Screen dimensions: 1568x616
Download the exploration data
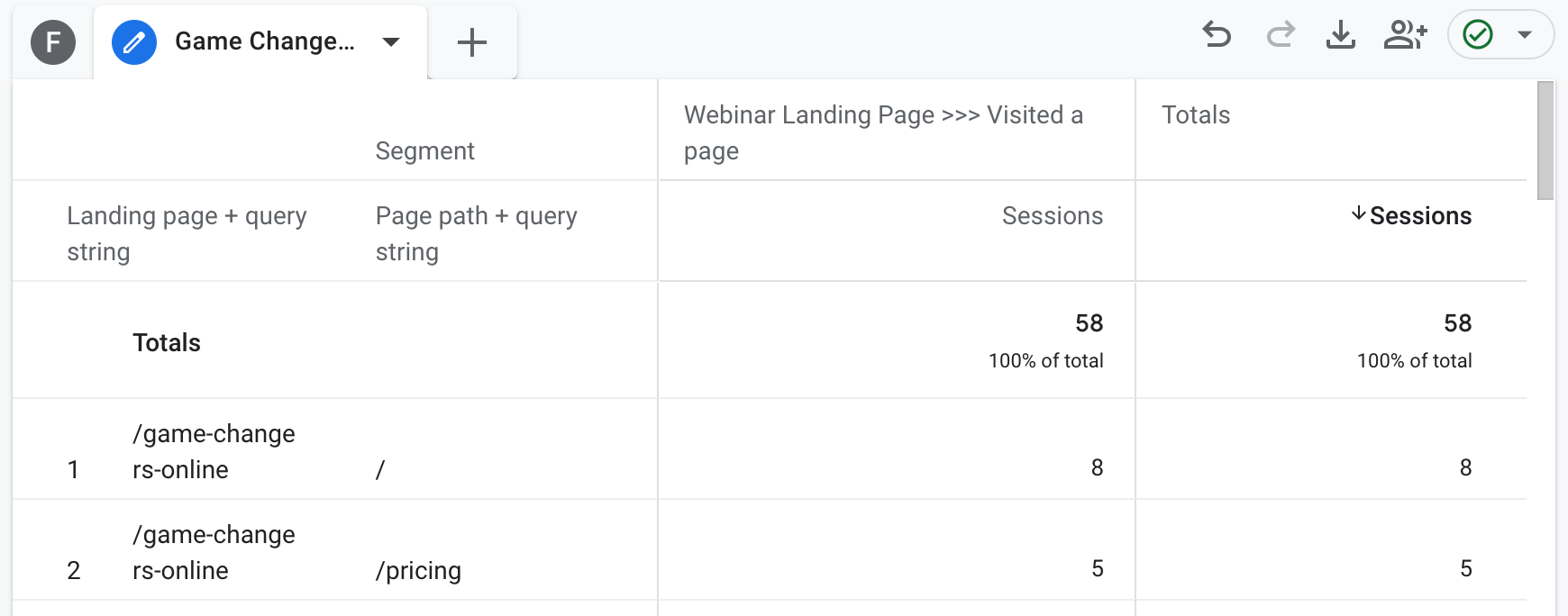(x=1341, y=35)
